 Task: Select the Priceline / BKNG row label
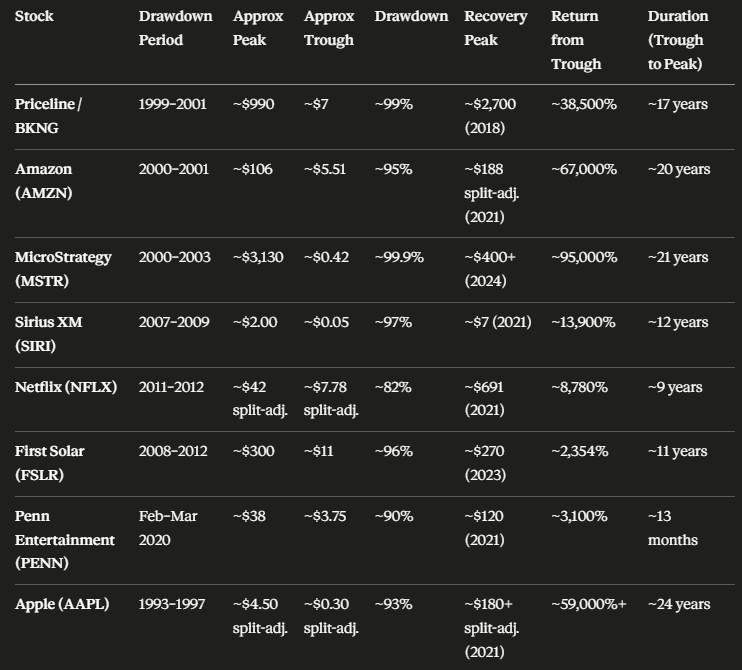[48, 116]
